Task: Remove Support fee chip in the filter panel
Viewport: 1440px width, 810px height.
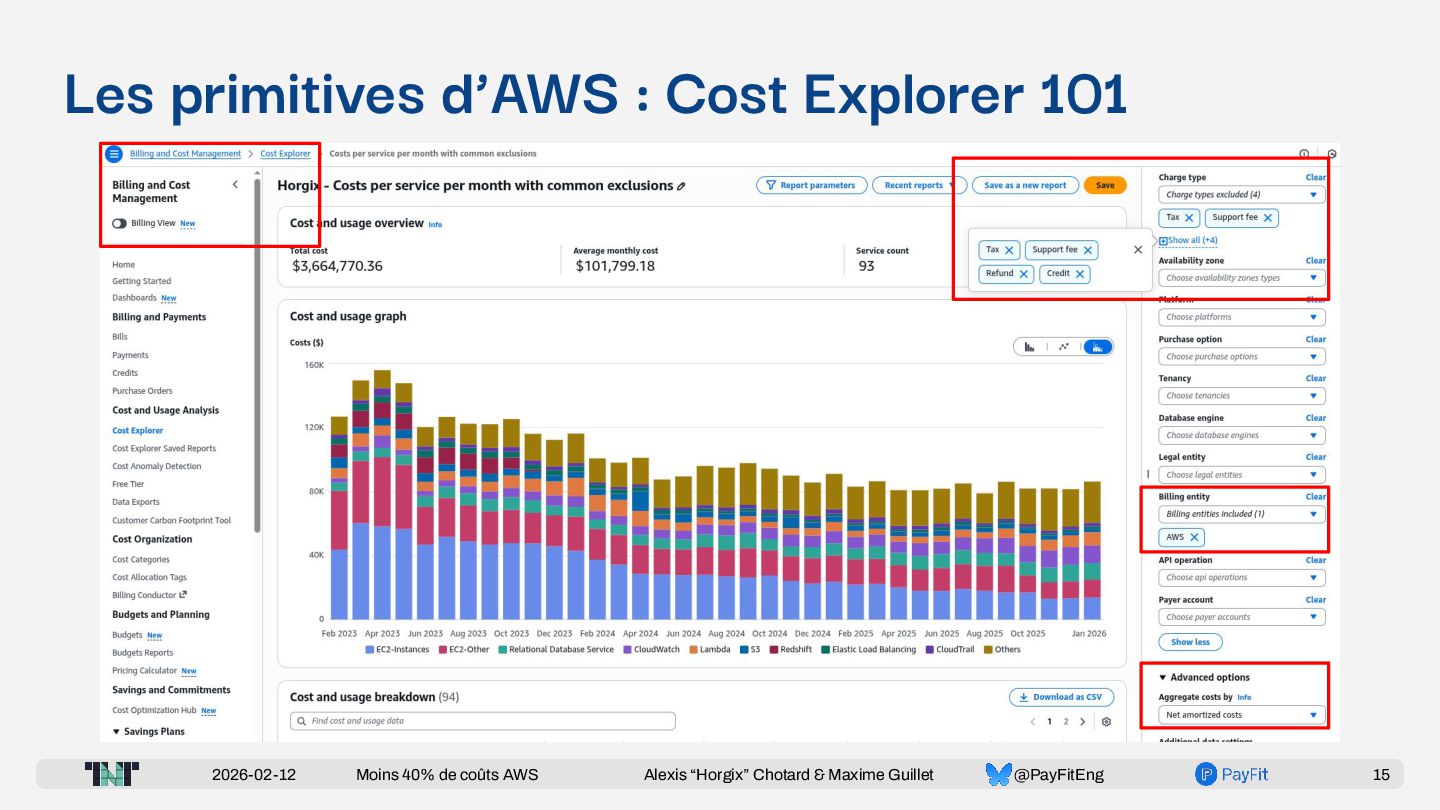Action: pyautogui.click(x=1268, y=218)
